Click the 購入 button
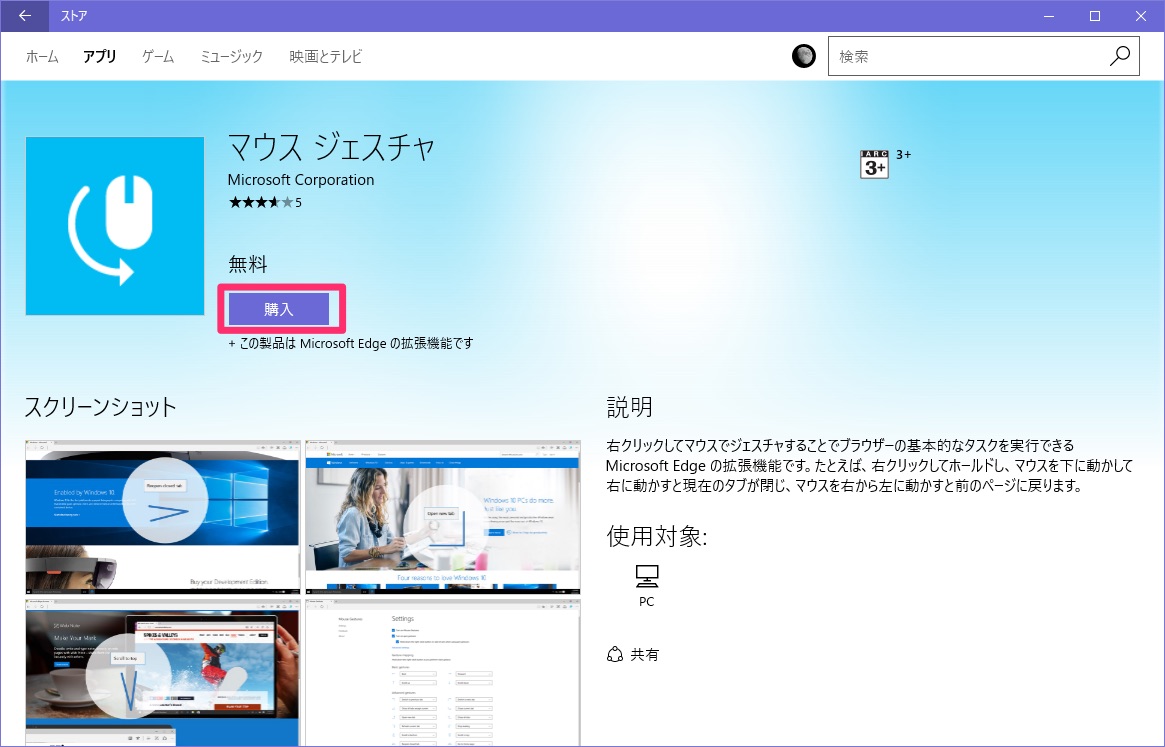The image size is (1165, 747). coord(279,309)
